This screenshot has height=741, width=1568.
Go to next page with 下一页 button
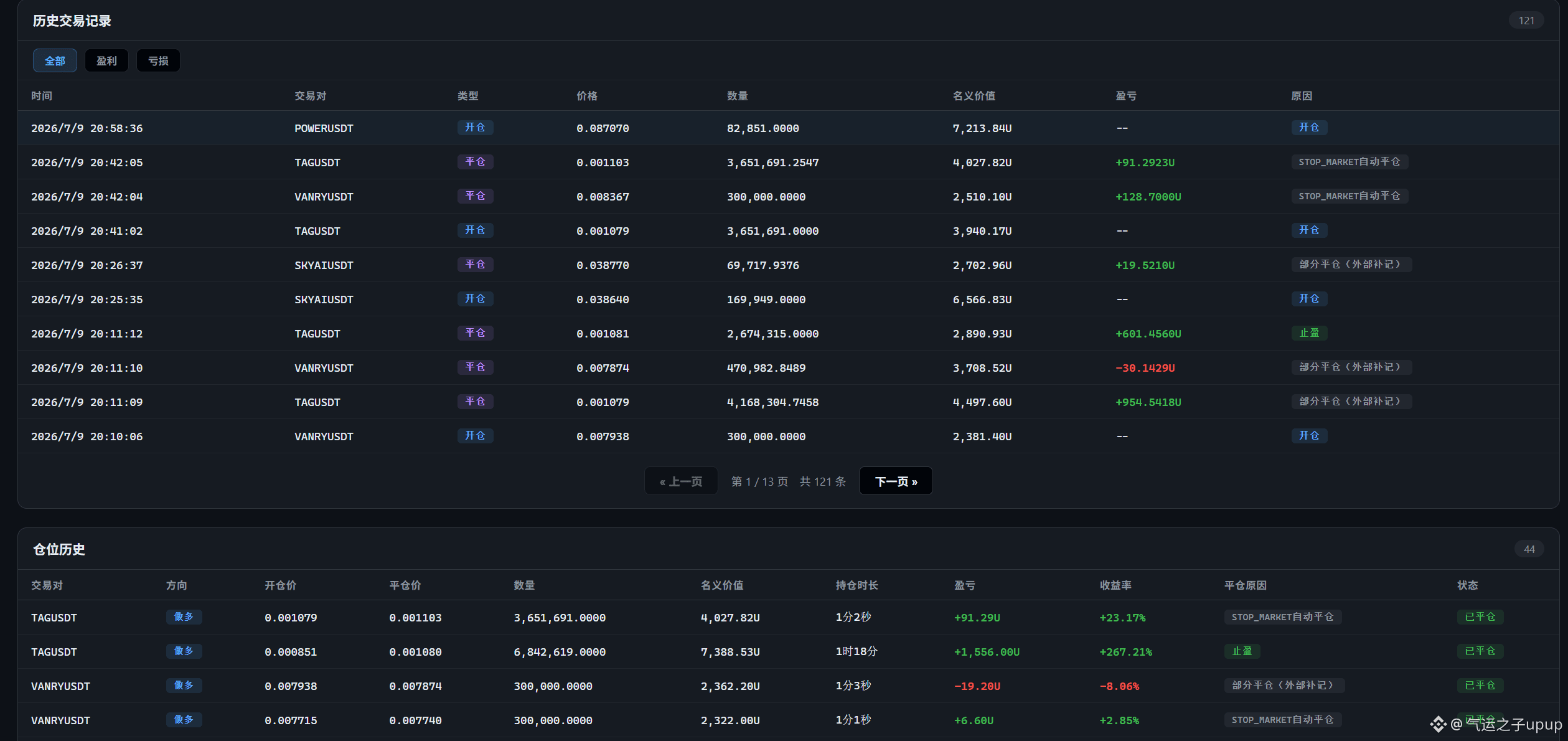pos(896,481)
